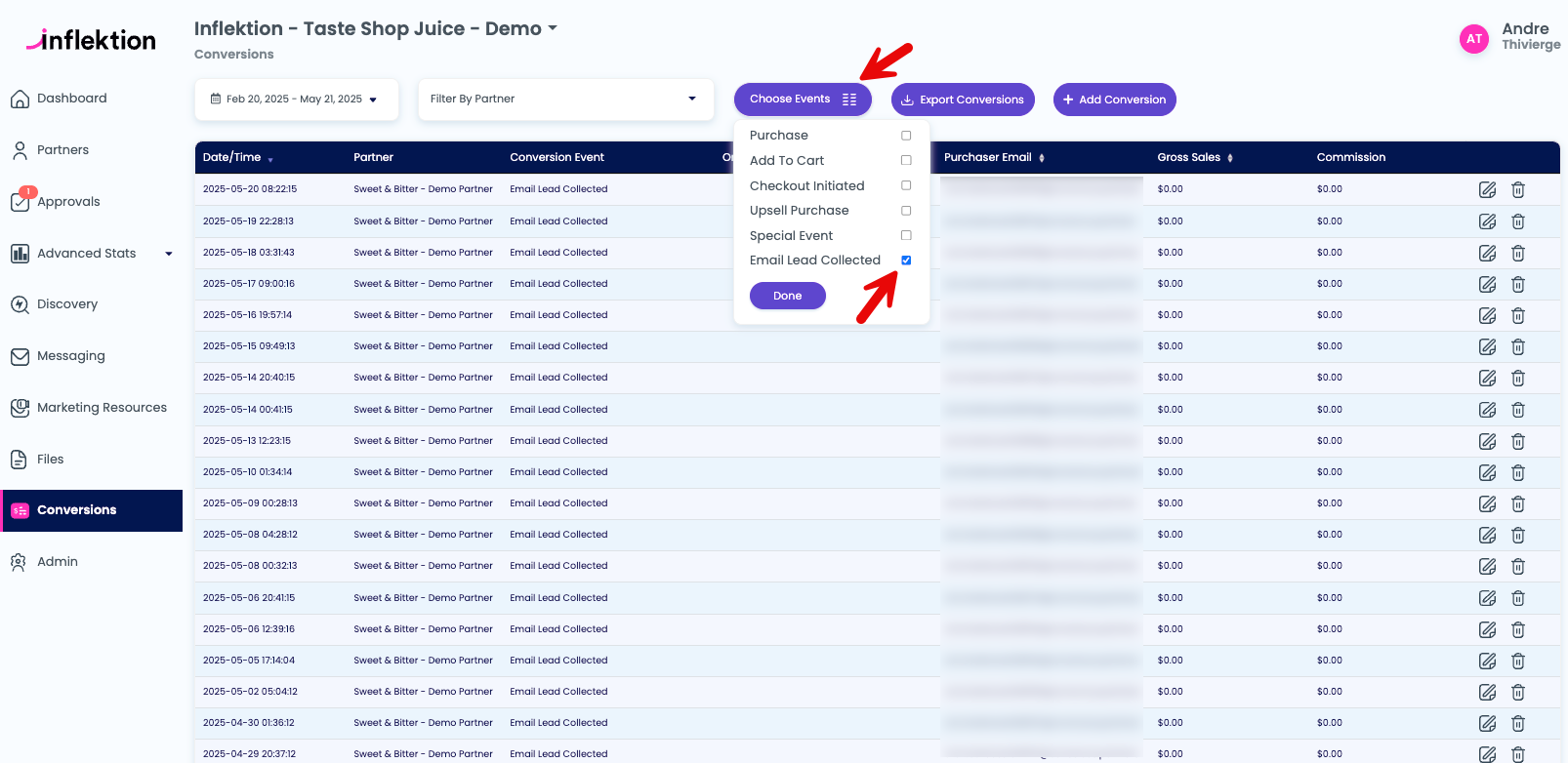Open the Admin user-gear icon

tap(19, 562)
